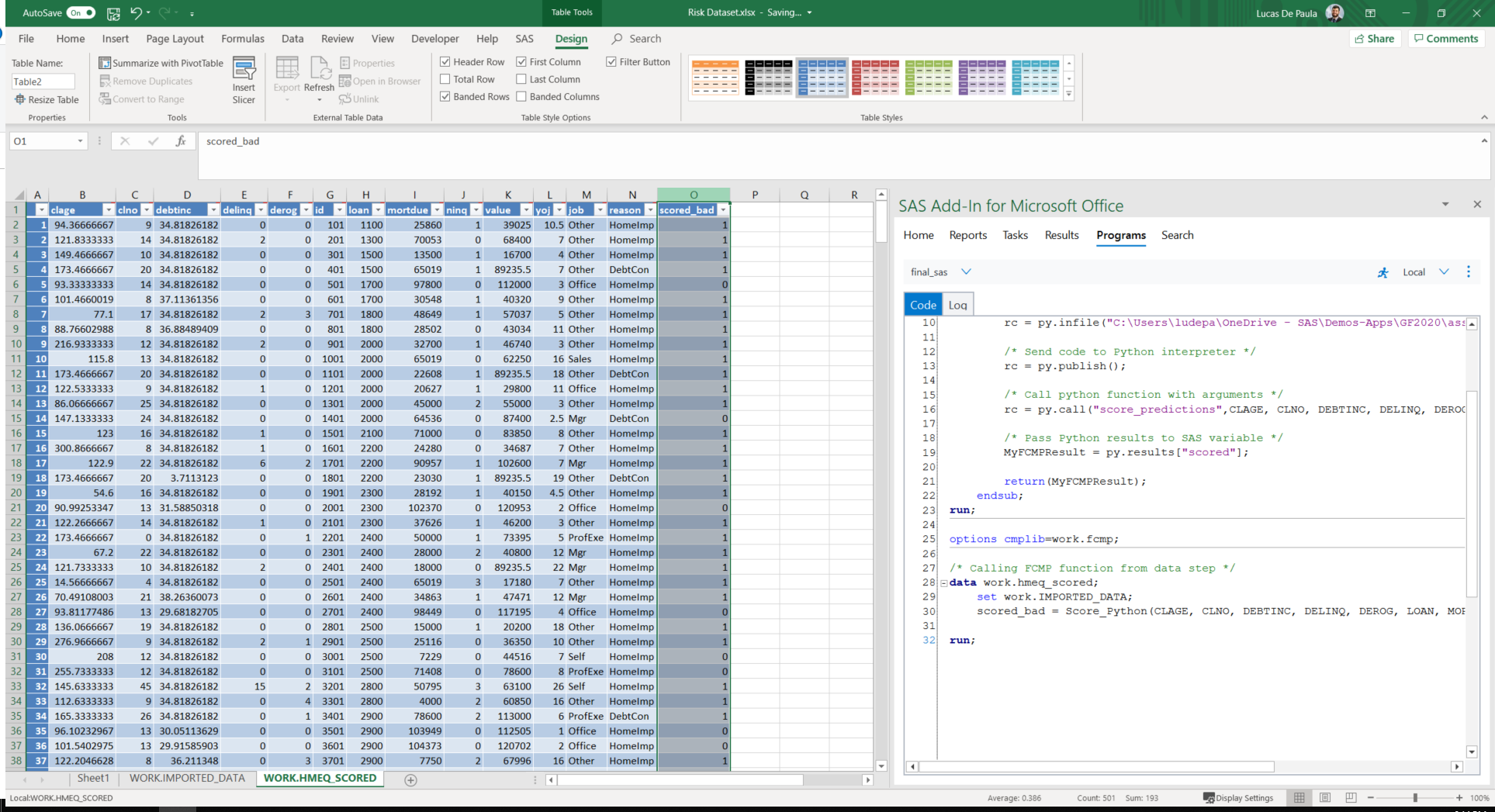Apply the orange table style
Viewport: 1495px width, 812px height.
715,78
